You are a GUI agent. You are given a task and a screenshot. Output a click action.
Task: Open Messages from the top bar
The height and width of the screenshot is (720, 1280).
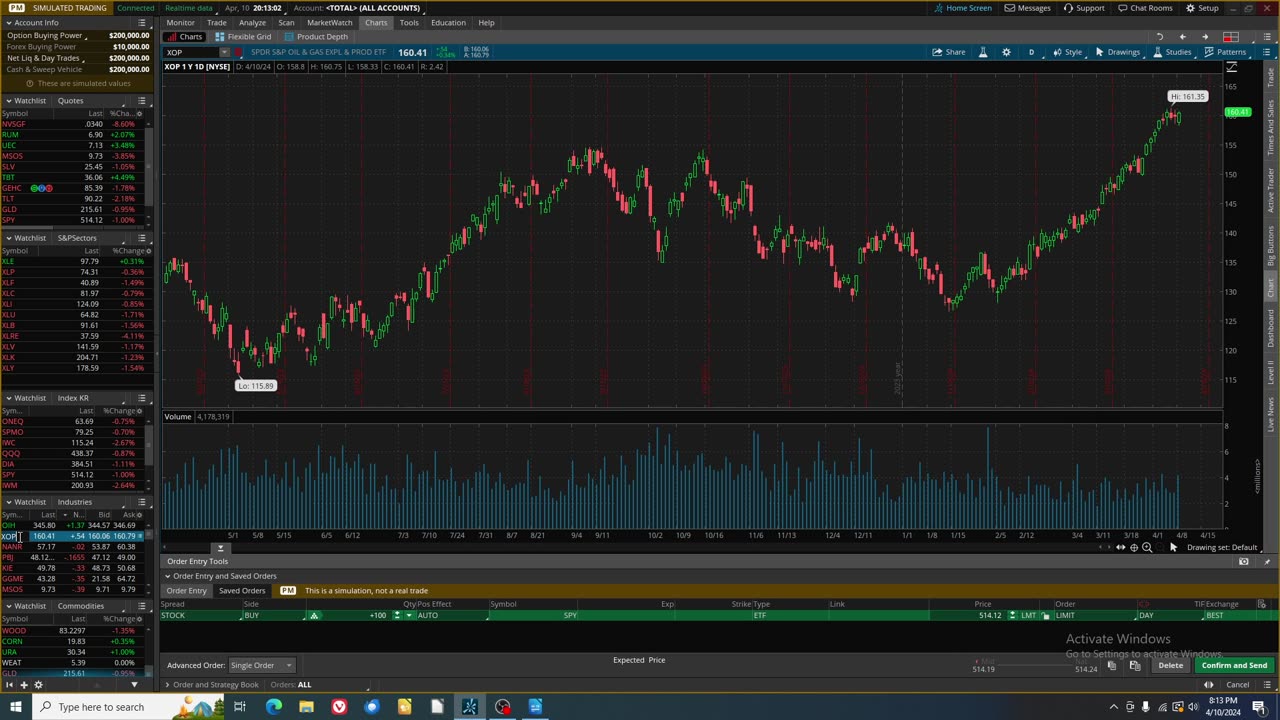click(x=1028, y=8)
